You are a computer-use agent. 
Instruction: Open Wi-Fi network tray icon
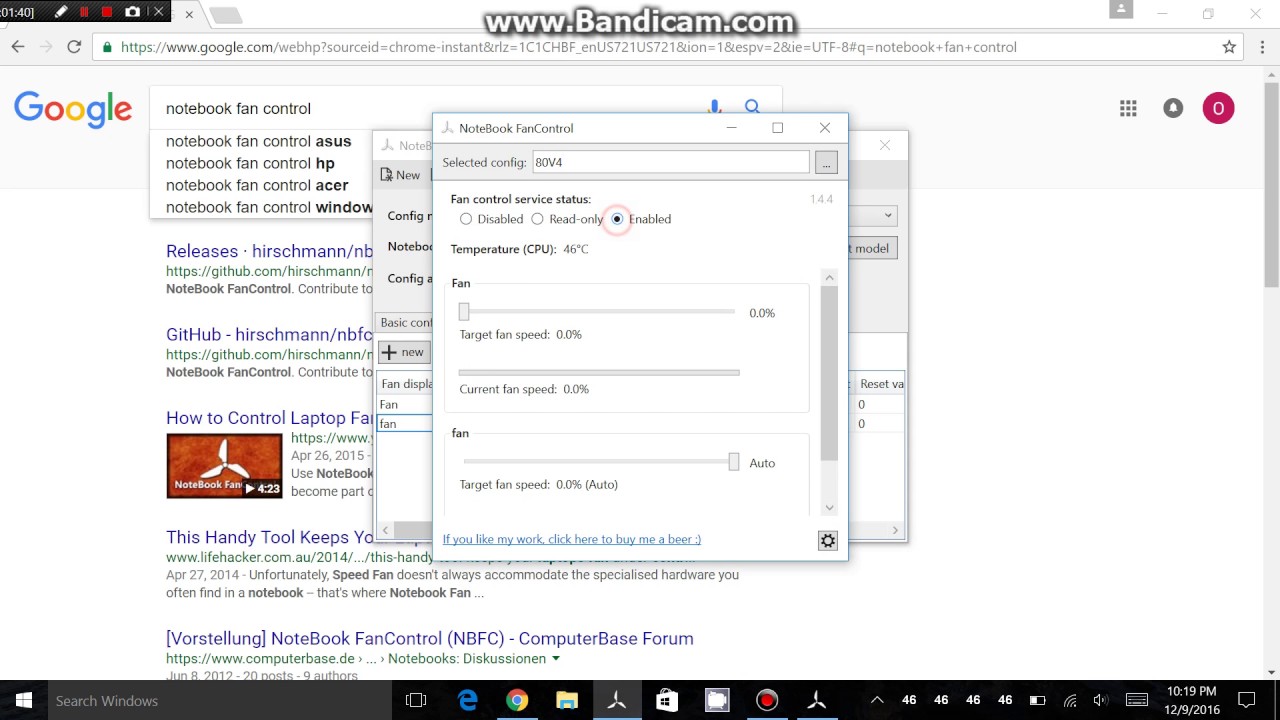click(x=1069, y=700)
